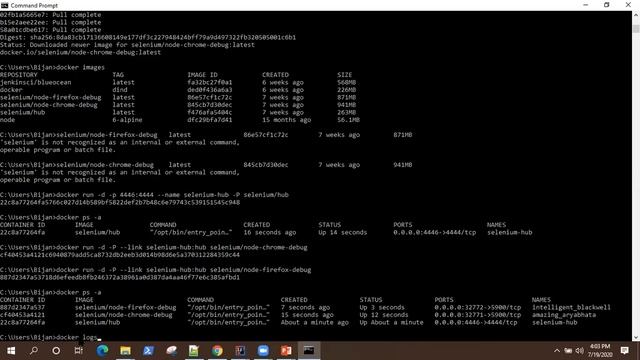Open Cortana circle icon

pyautogui.click(x=56, y=351)
